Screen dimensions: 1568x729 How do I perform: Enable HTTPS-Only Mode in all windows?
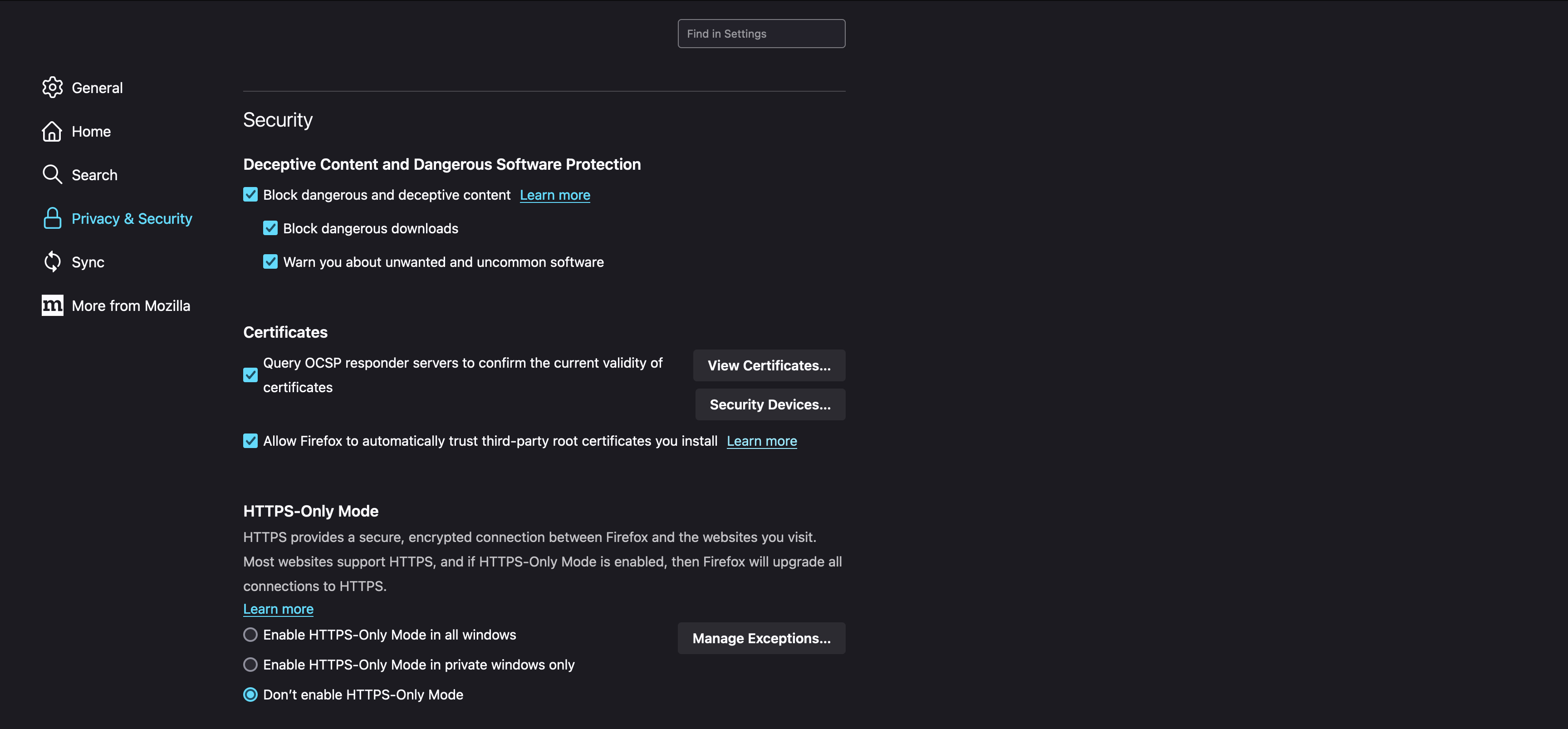point(250,635)
